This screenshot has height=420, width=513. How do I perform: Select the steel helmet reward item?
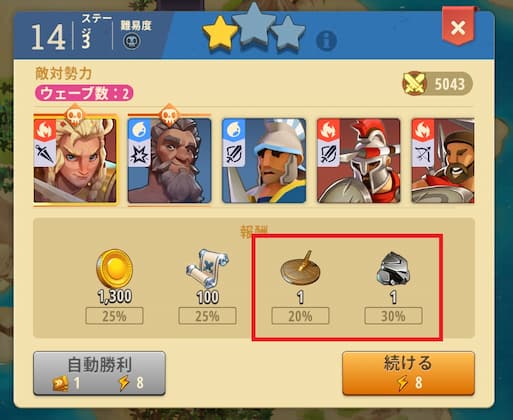pos(393,269)
